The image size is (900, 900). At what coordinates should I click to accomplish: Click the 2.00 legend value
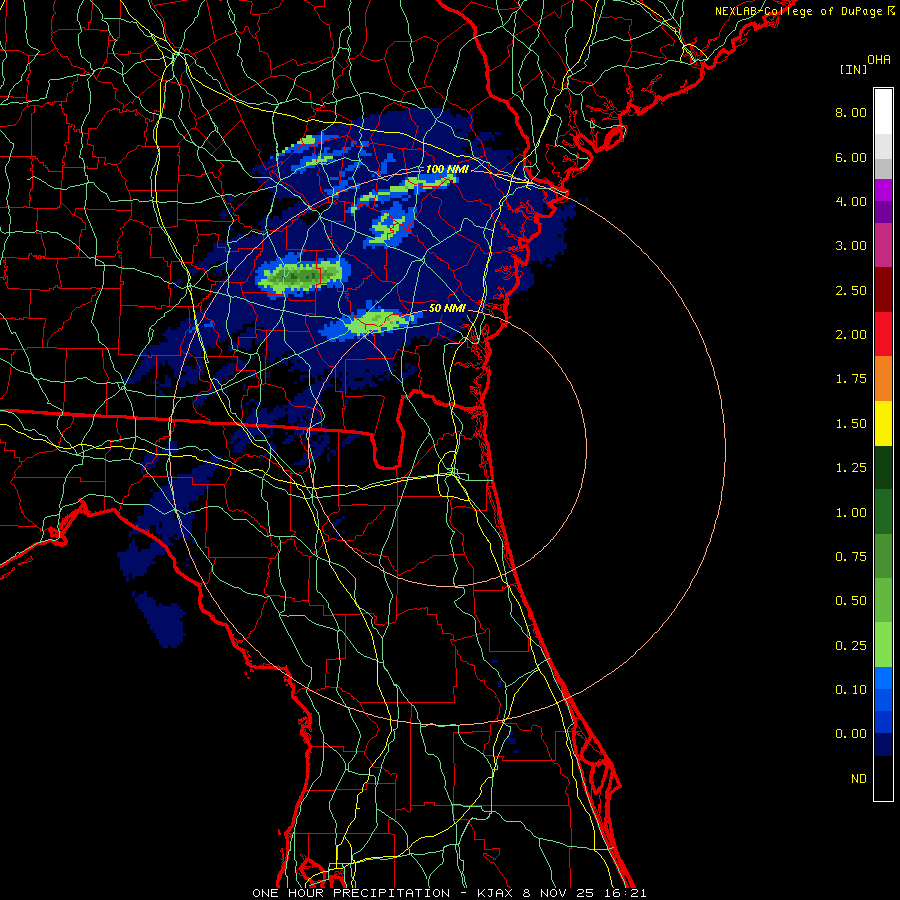click(851, 335)
